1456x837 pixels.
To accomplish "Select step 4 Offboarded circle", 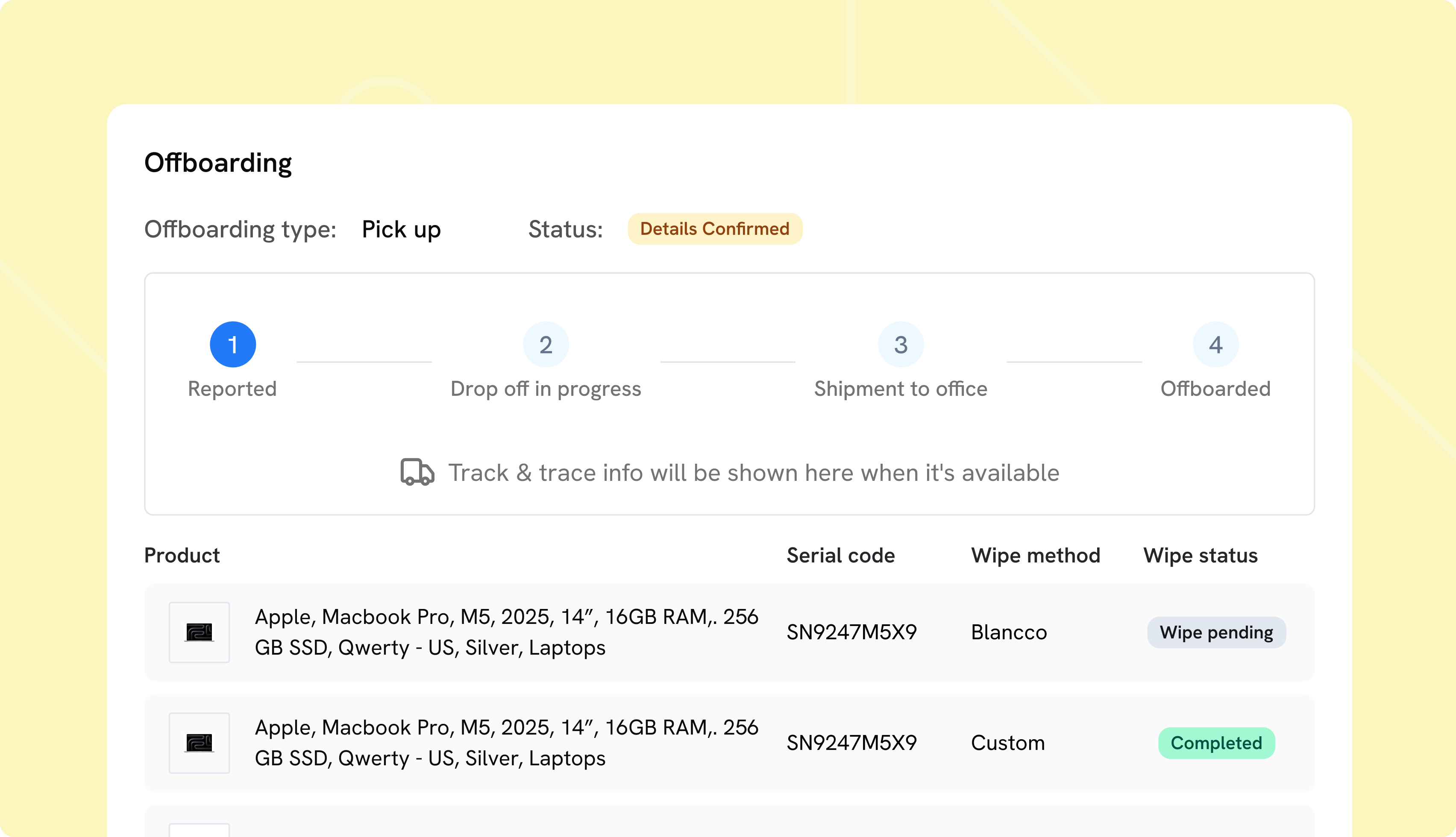I will coord(1215,344).
